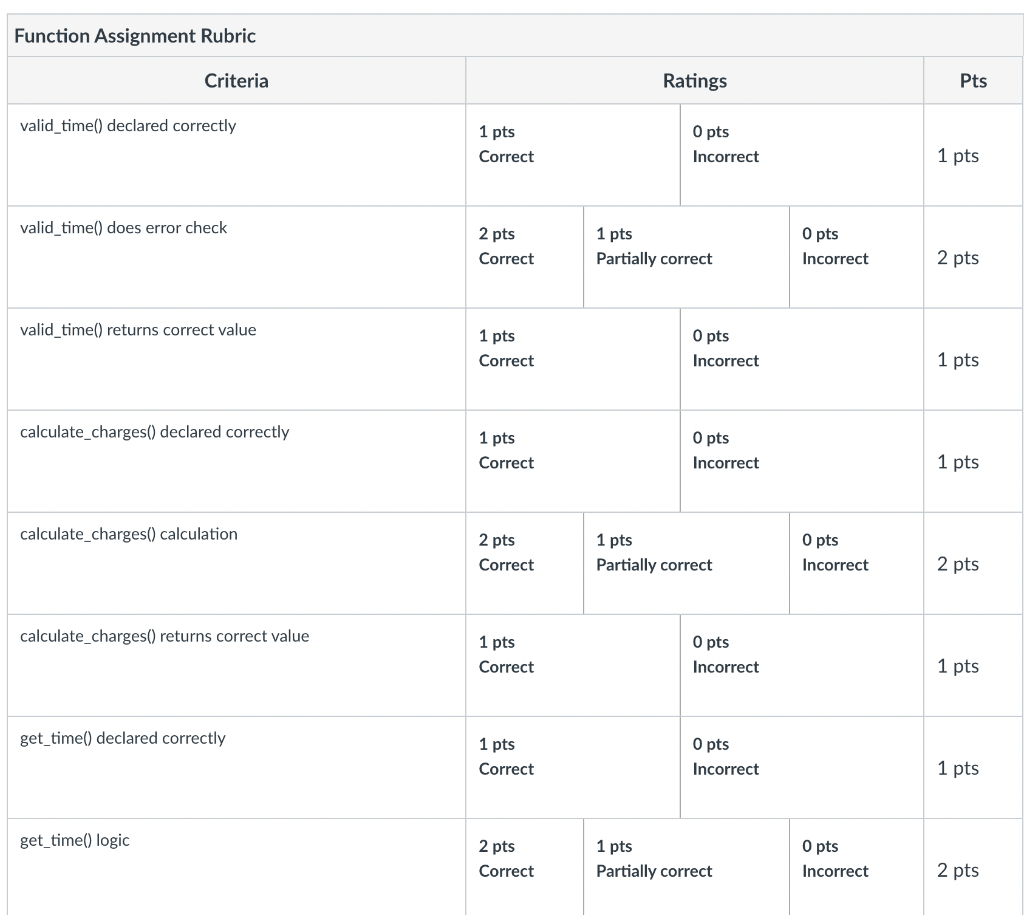Viewport: 1024px width, 915px height.
Task: Mark calculate_charges() calculation as Incorrect
Action: point(856,563)
